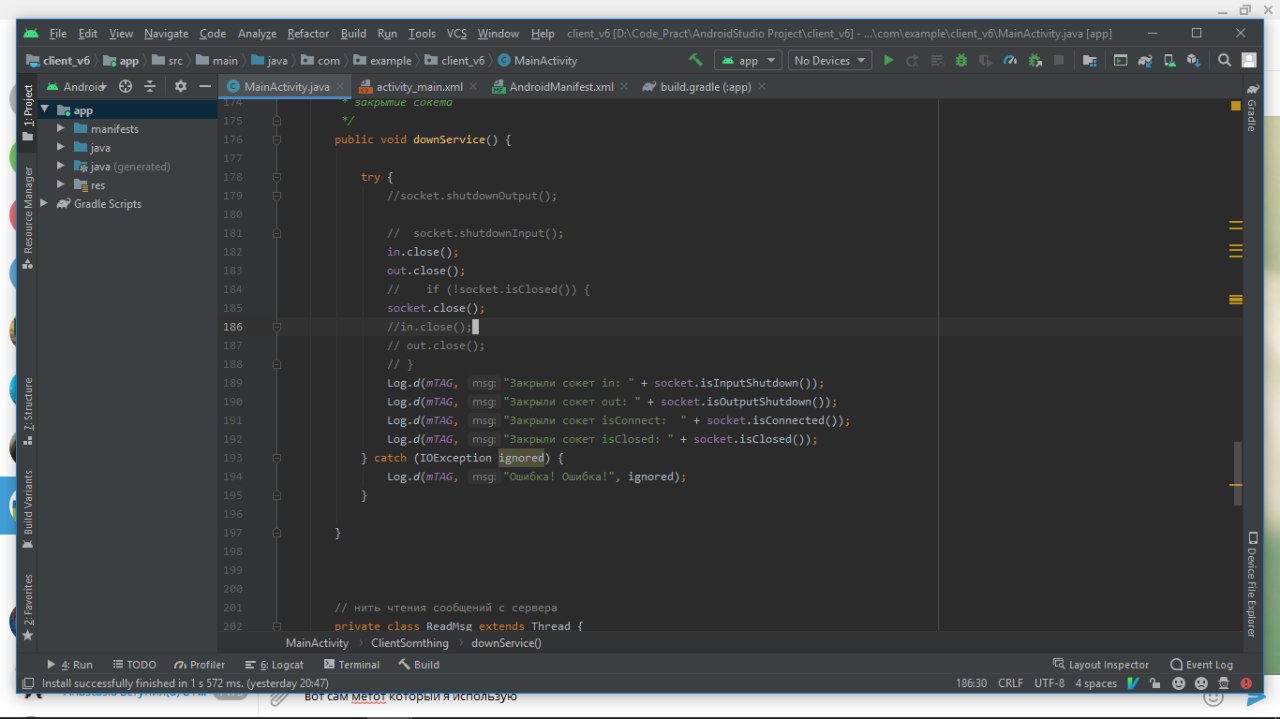Start debugging with the green bug icon

[961, 60]
